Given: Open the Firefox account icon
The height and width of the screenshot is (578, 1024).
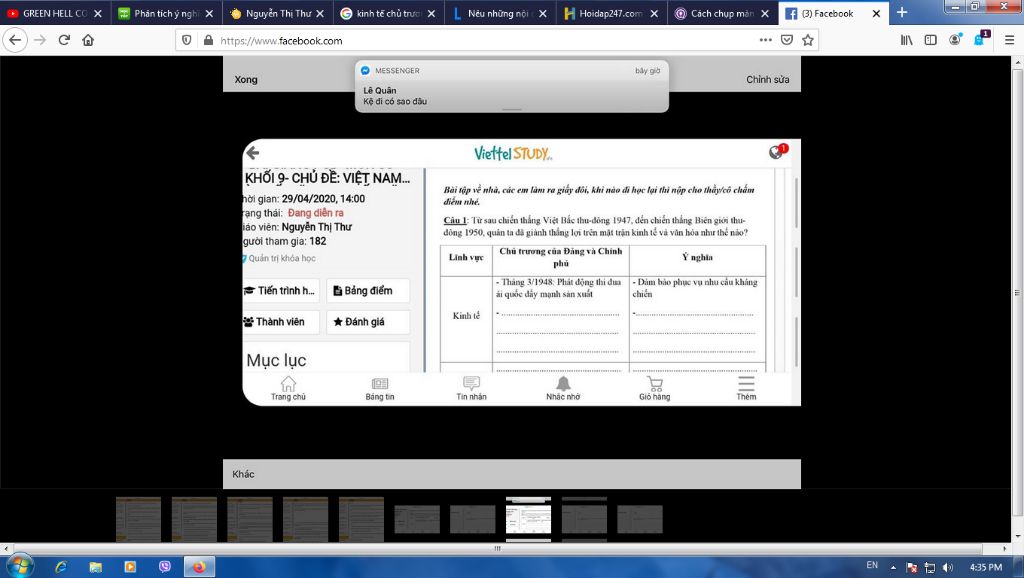Looking at the screenshot, I should tap(955, 40).
